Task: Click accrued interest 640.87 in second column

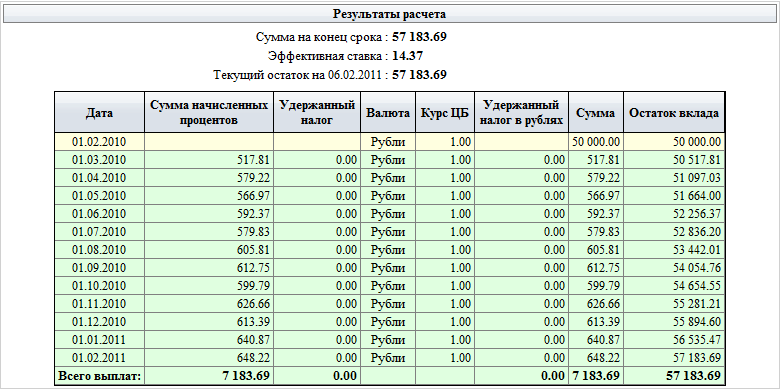Action: 209,340
